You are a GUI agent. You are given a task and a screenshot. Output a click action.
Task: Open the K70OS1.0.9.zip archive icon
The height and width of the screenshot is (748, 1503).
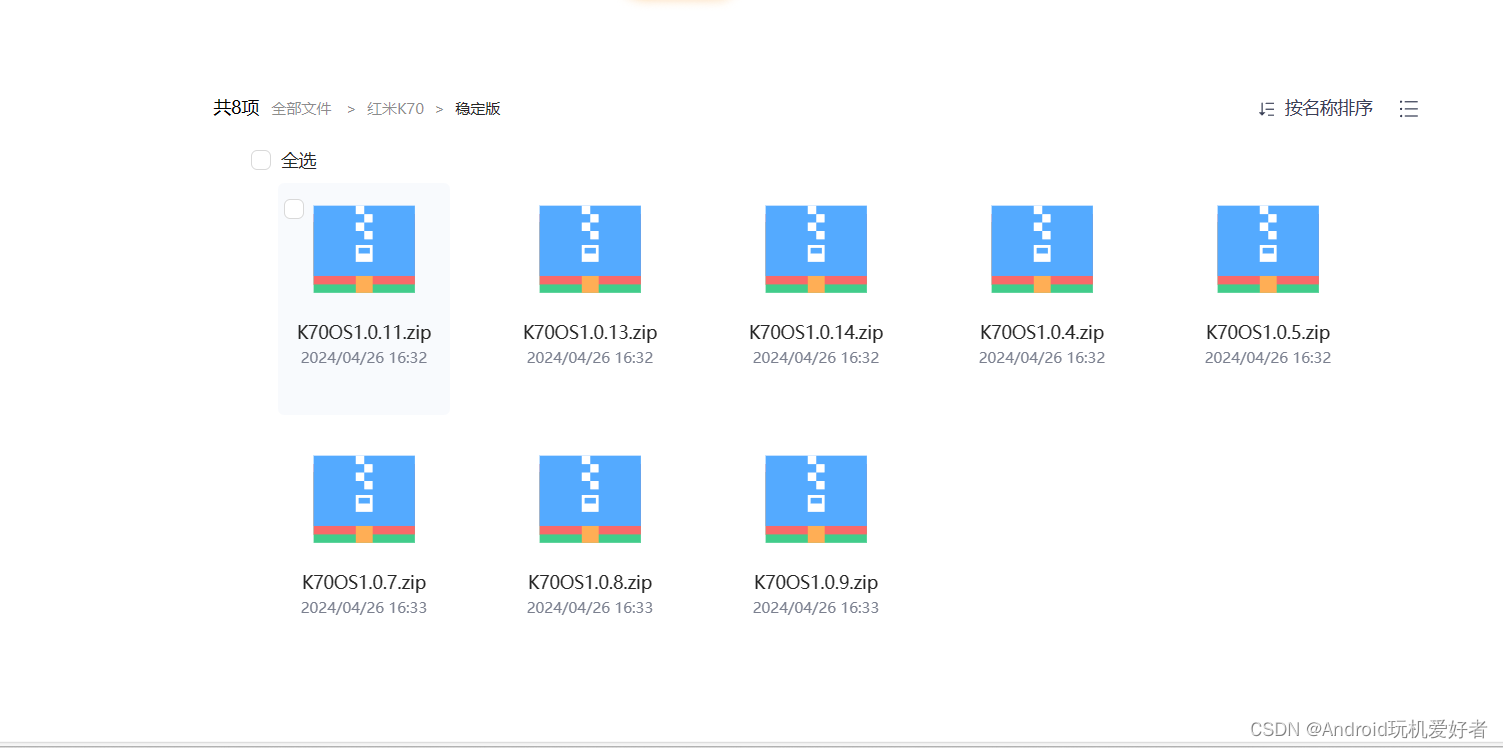pos(816,499)
